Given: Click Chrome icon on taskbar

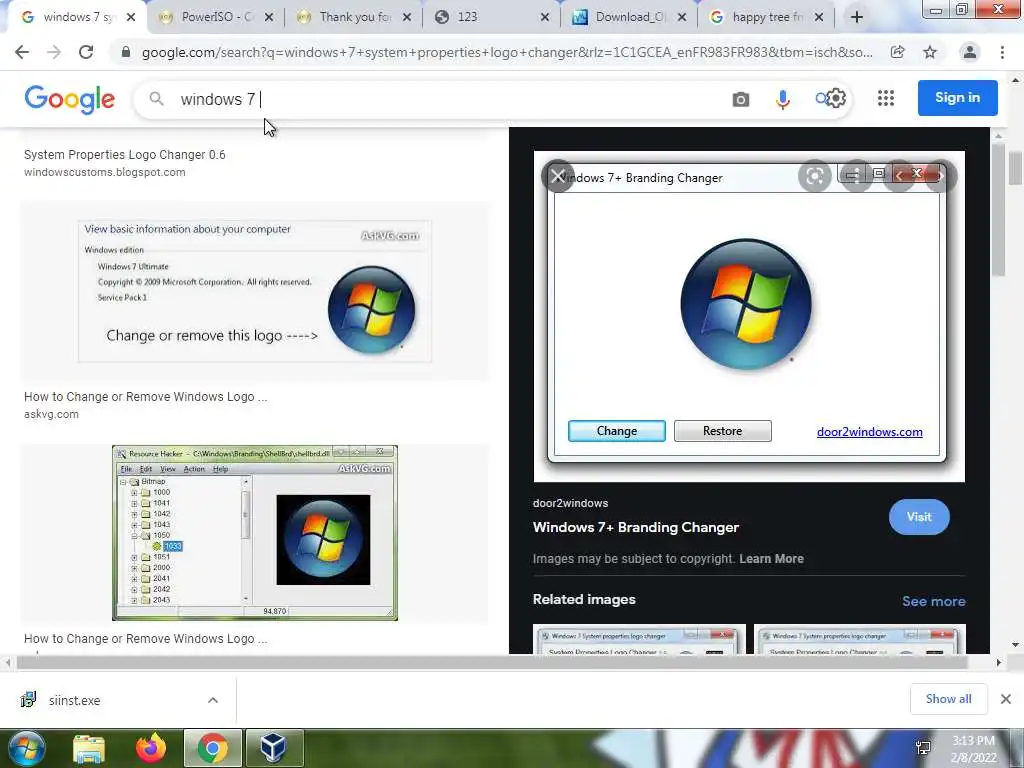Looking at the screenshot, I should 212,748.
